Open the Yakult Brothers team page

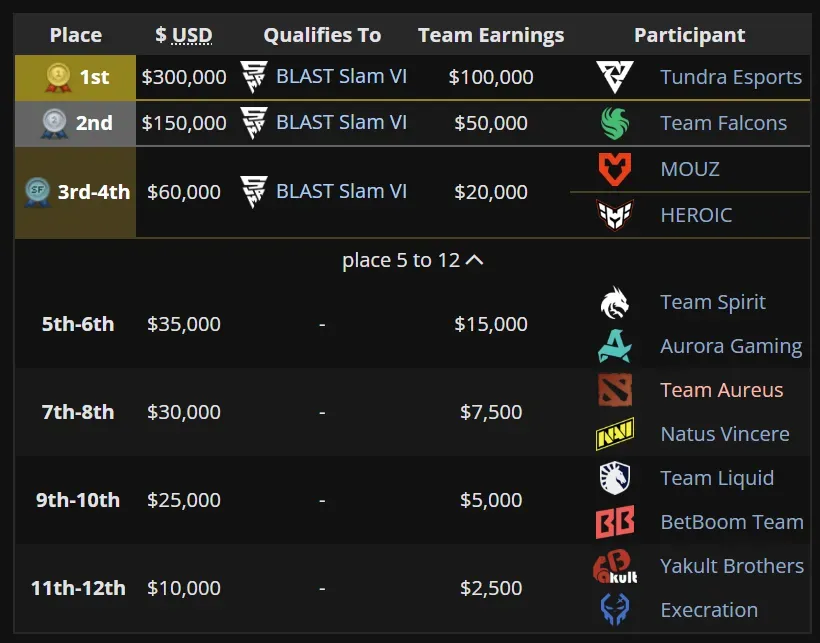pos(731,566)
